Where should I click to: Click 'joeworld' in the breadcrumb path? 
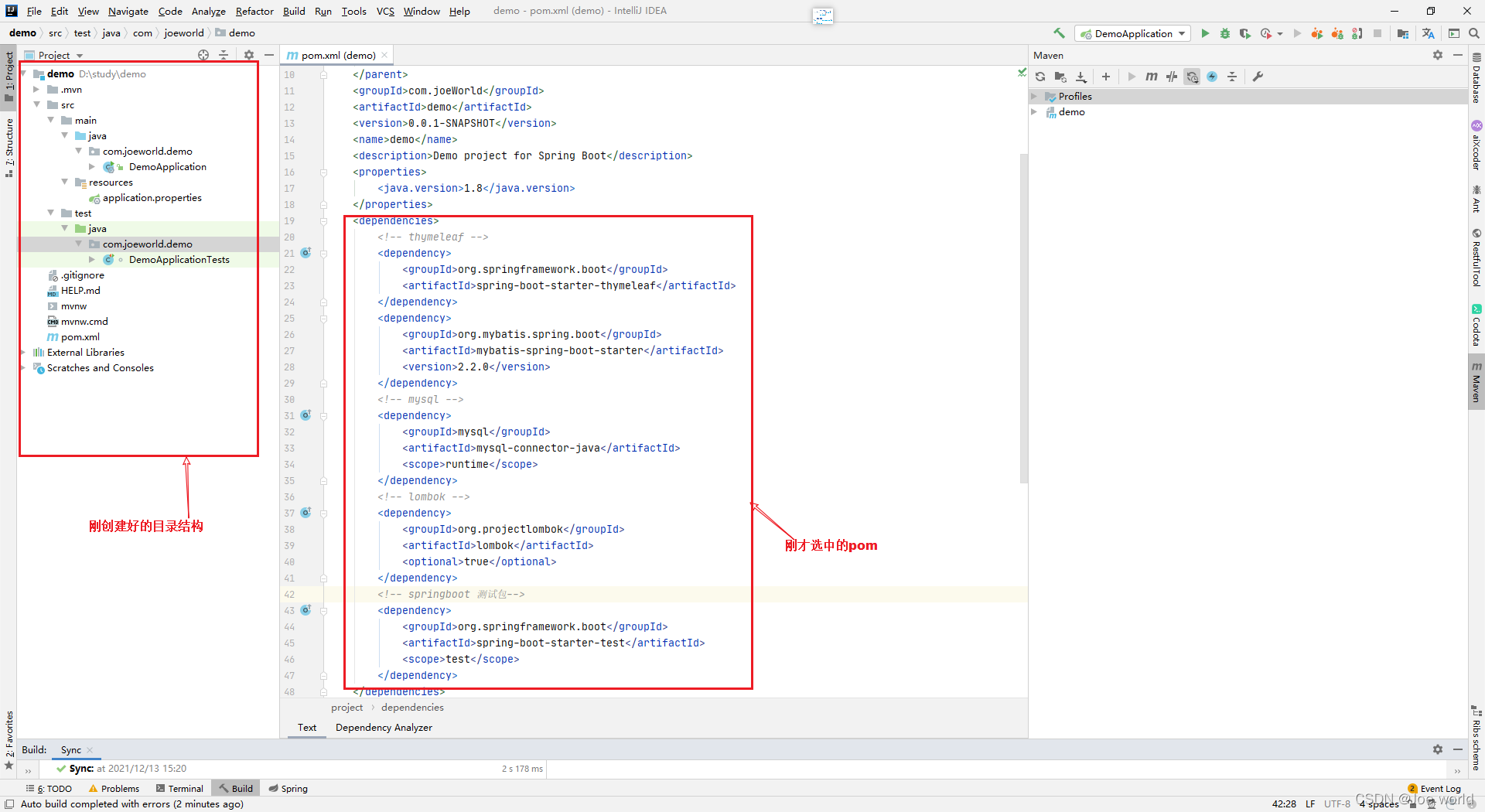[184, 32]
